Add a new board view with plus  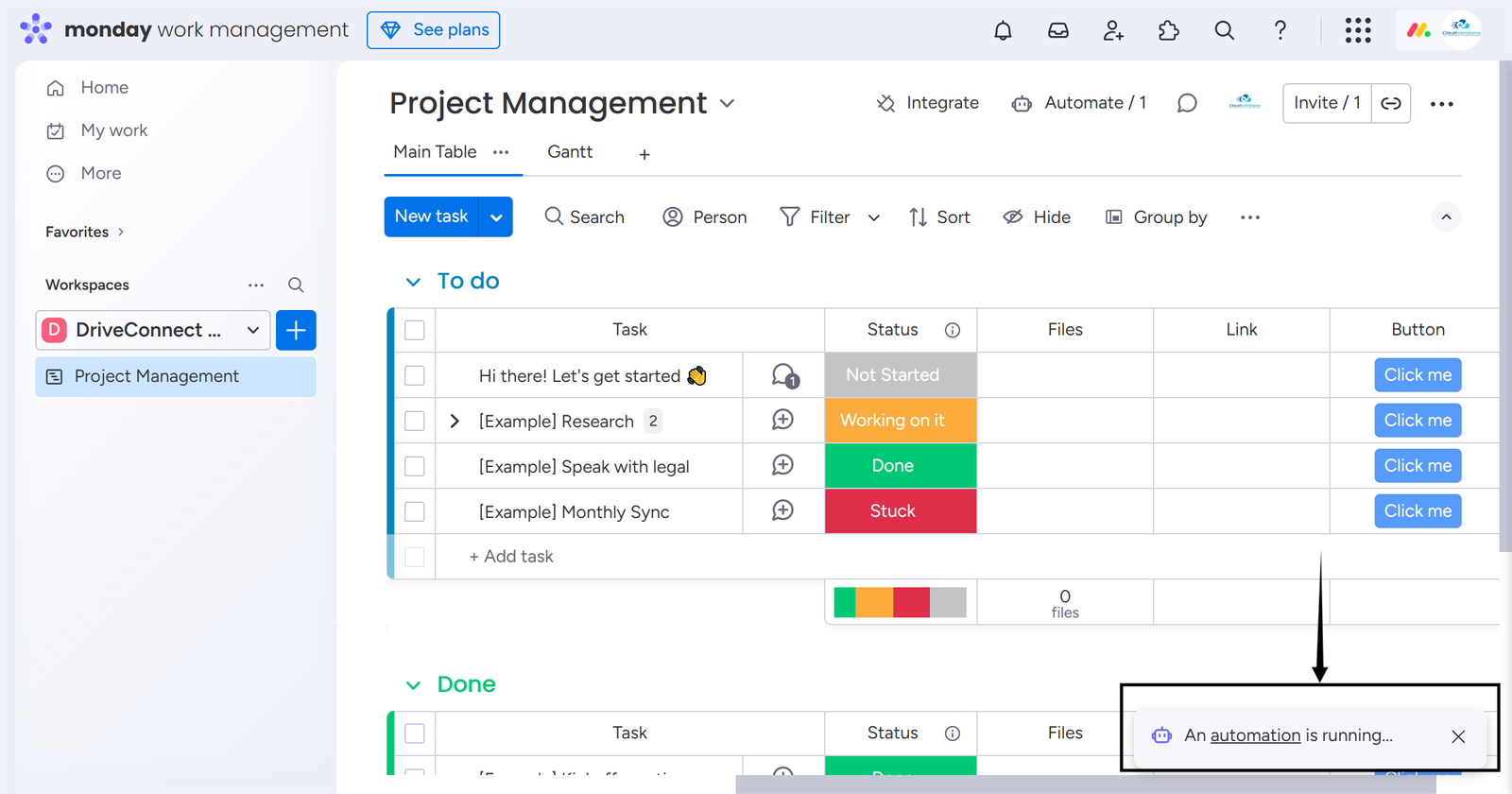click(644, 154)
